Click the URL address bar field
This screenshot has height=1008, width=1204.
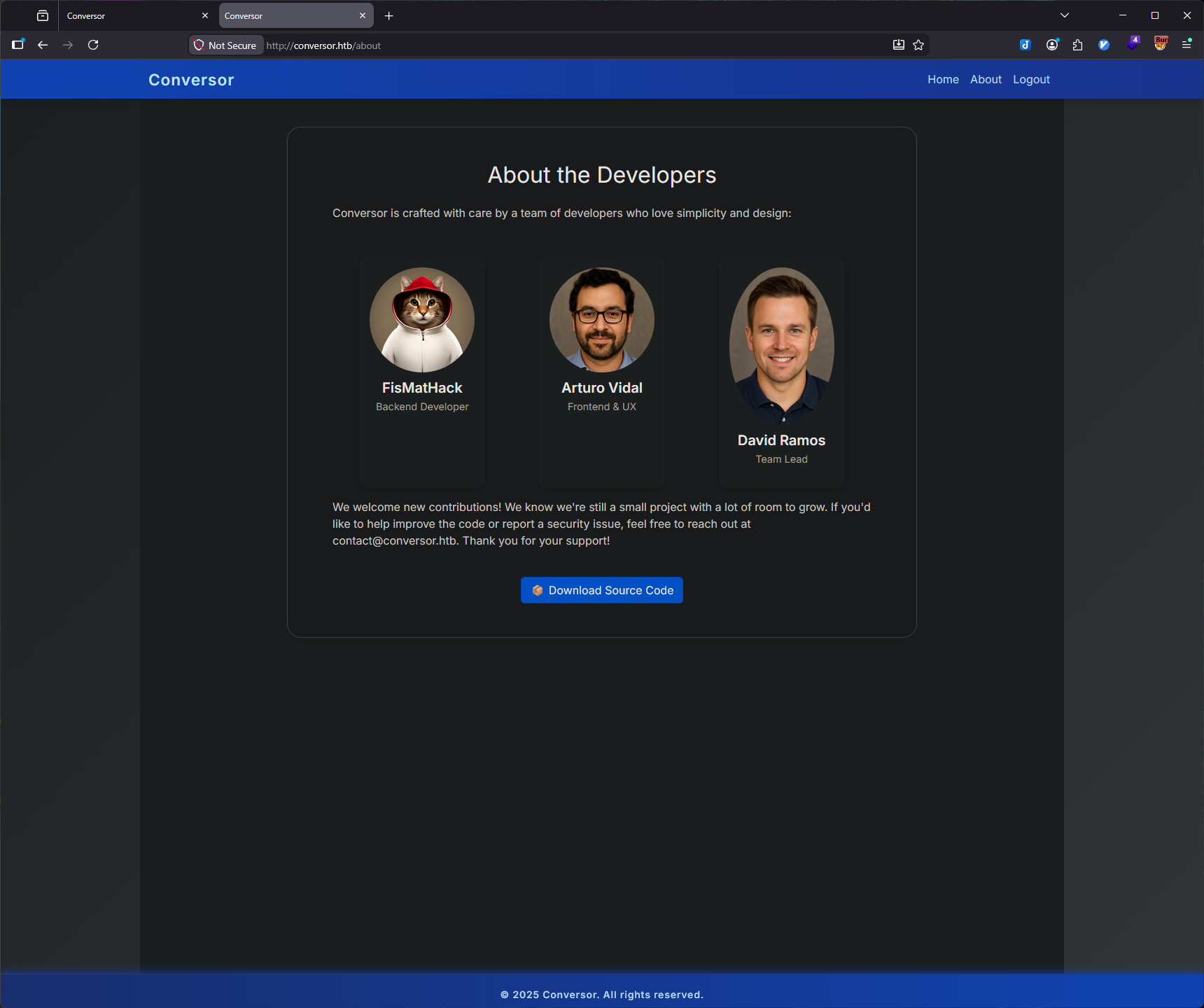pos(560,45)
